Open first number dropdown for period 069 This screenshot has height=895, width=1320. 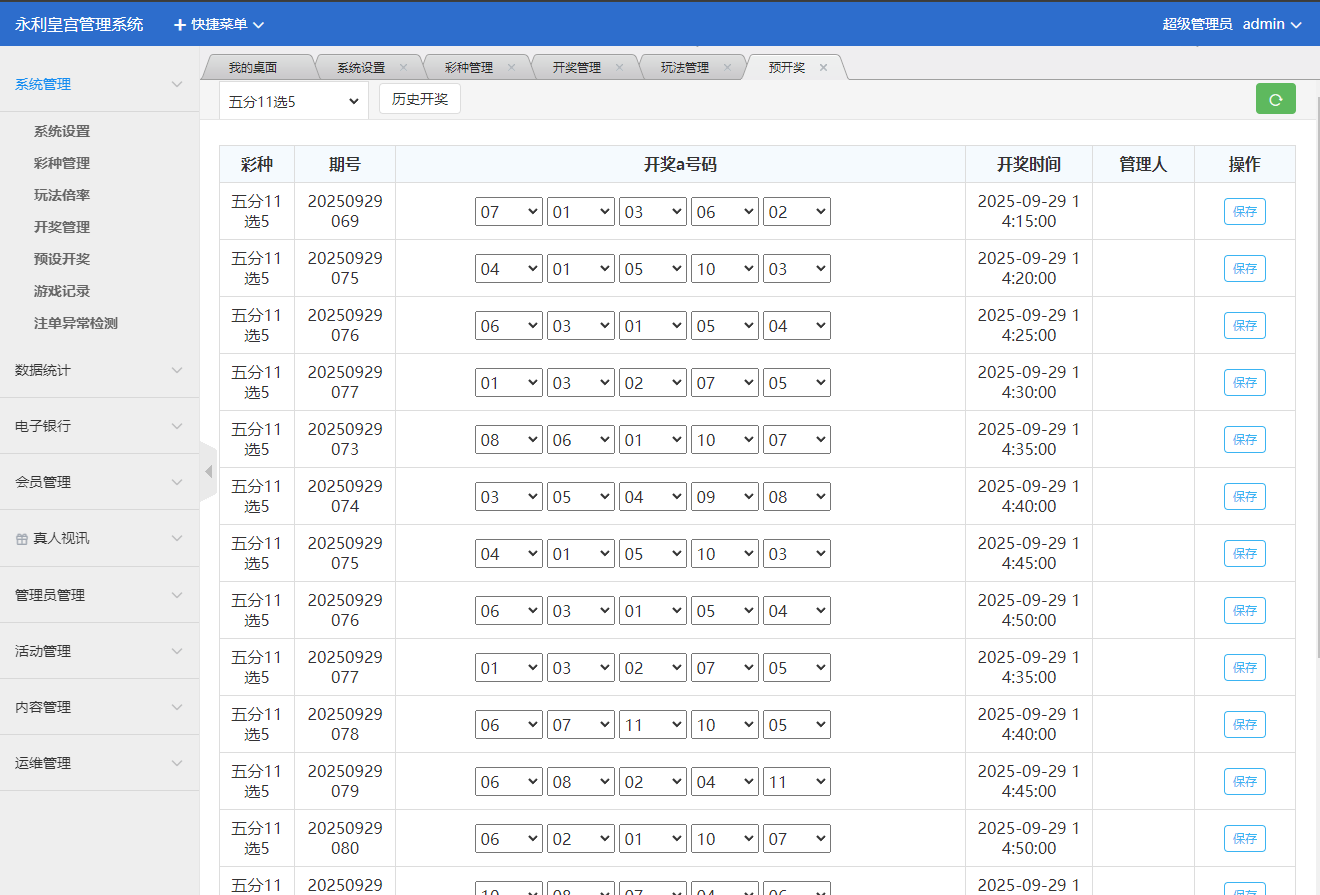508,212
